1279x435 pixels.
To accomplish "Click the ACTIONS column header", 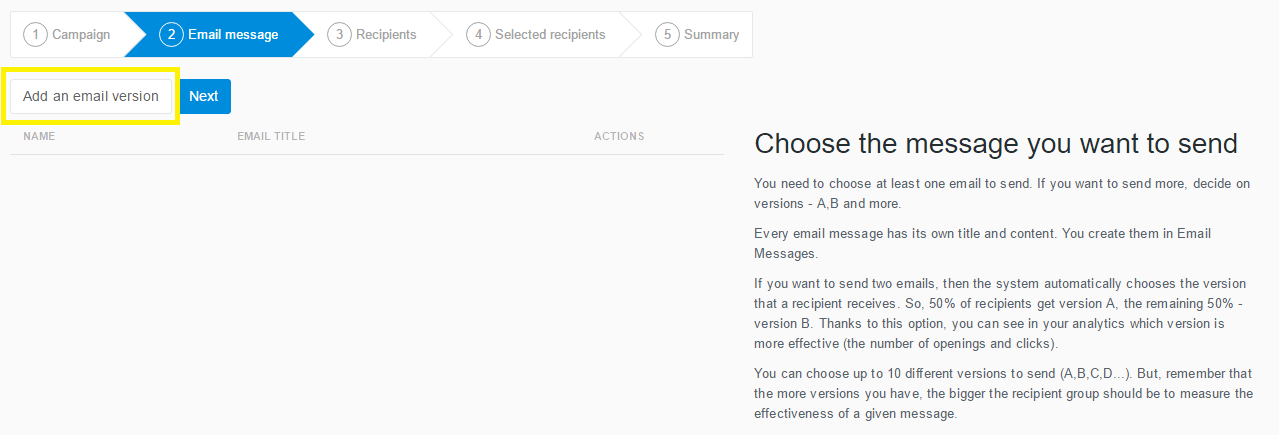I will (619, 136).
